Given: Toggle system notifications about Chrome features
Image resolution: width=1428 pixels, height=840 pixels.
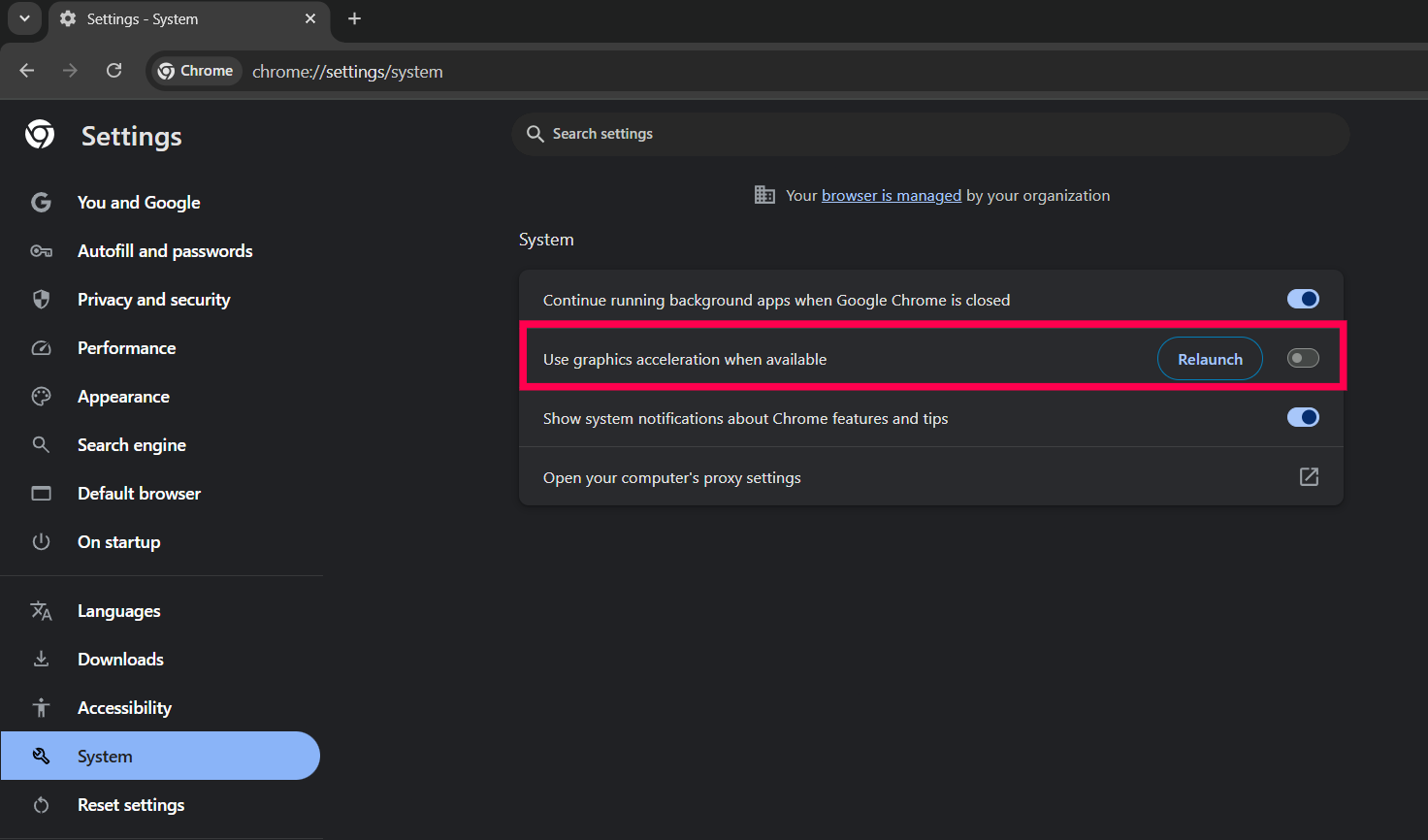Looking at the screenshot, I should pyautogui.click(x=1303, y=417).
